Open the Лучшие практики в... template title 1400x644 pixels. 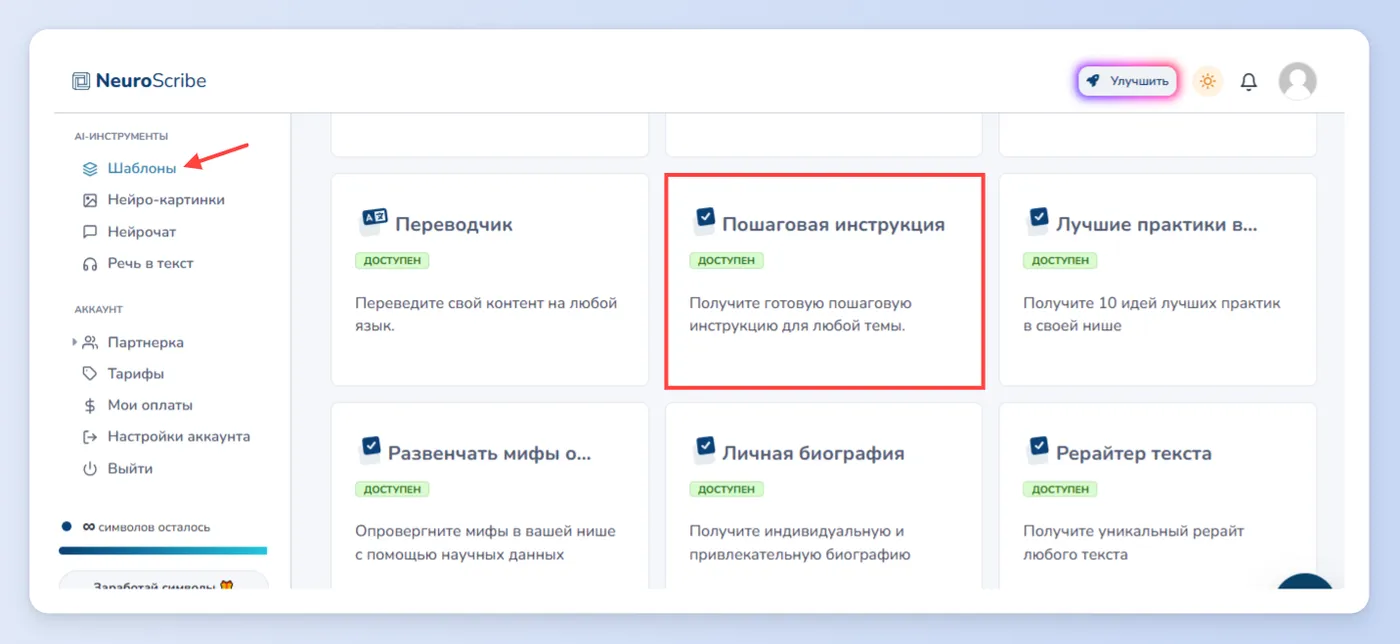[x=1157, y=225]
